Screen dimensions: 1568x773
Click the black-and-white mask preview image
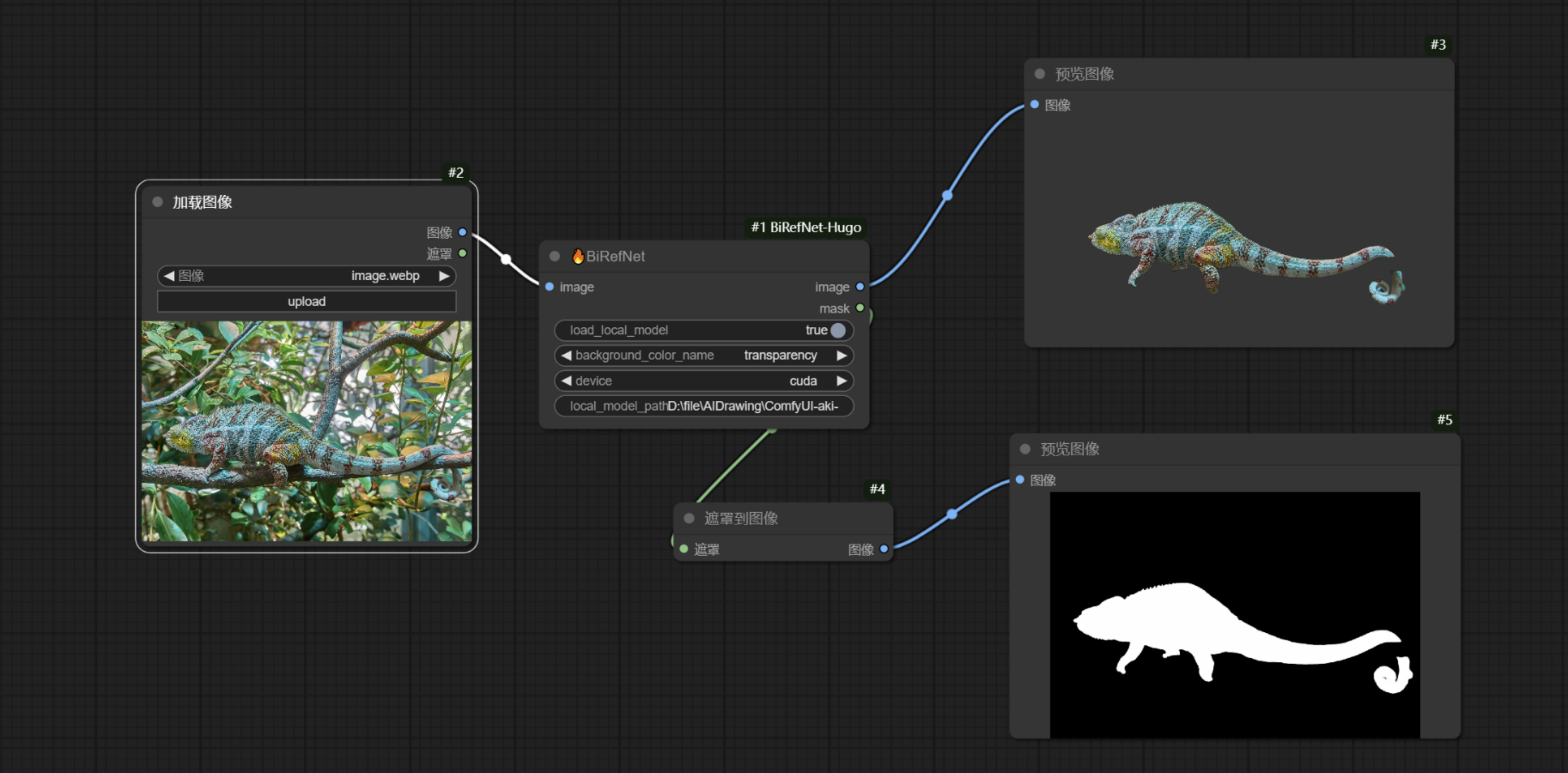[x=1234, y=615]
